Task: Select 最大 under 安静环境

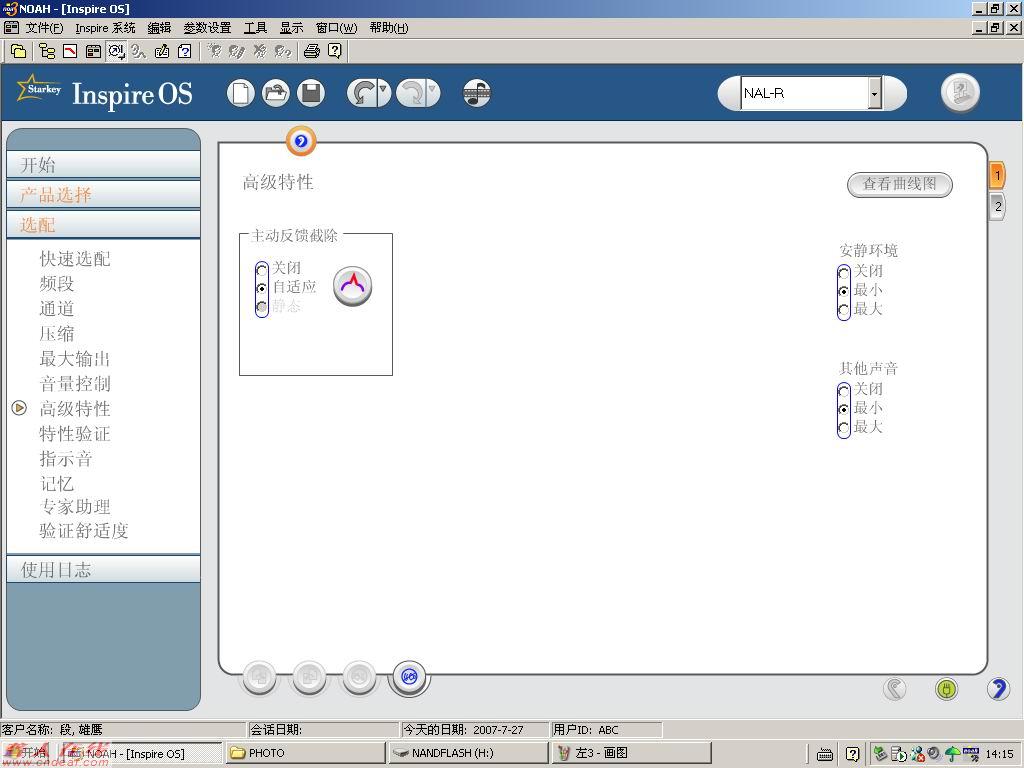Action: [x=844, y=310]
